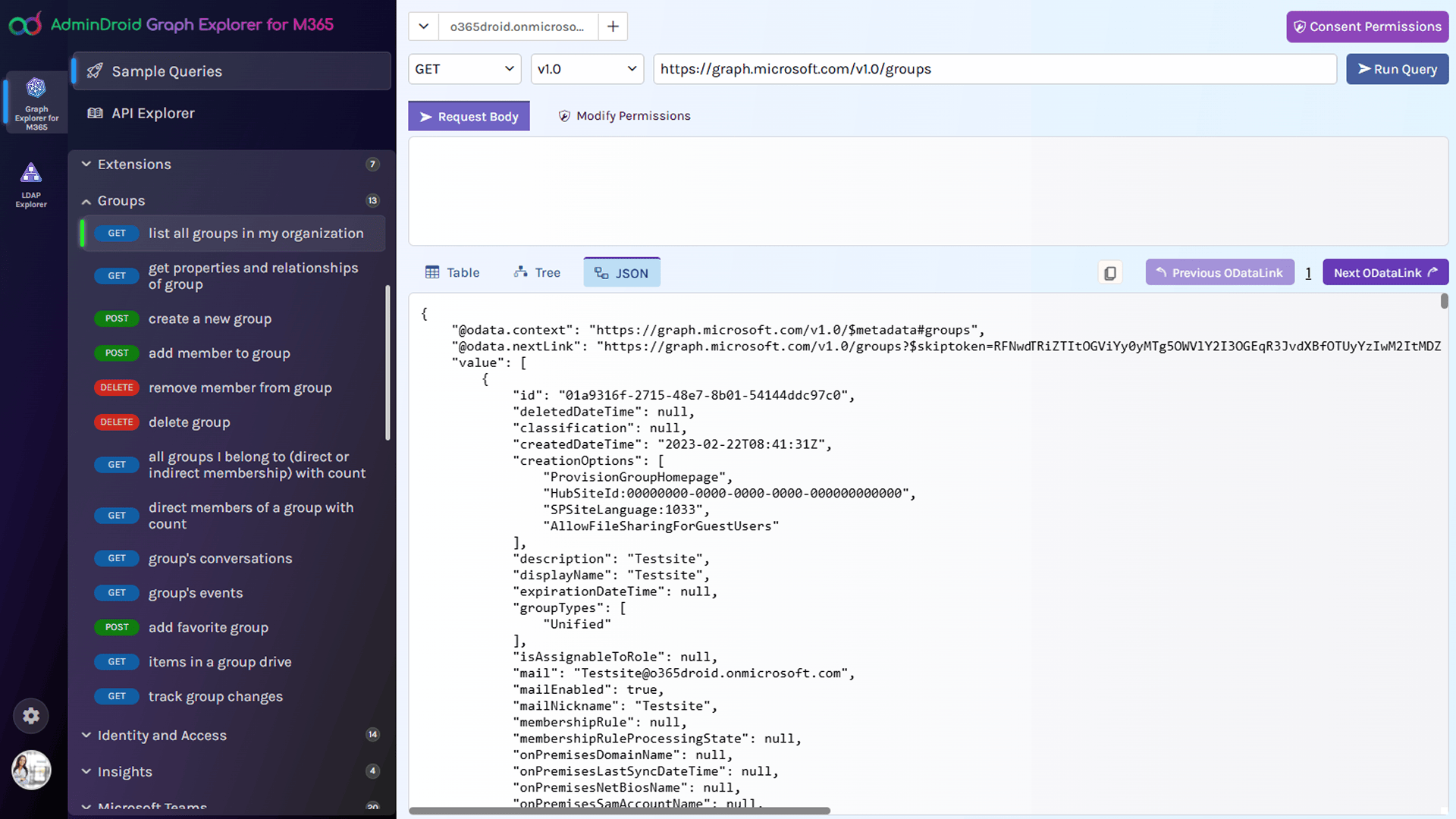The image size is (1456, 819).
Task: Switch to the Table view tab
Action: 453,272
